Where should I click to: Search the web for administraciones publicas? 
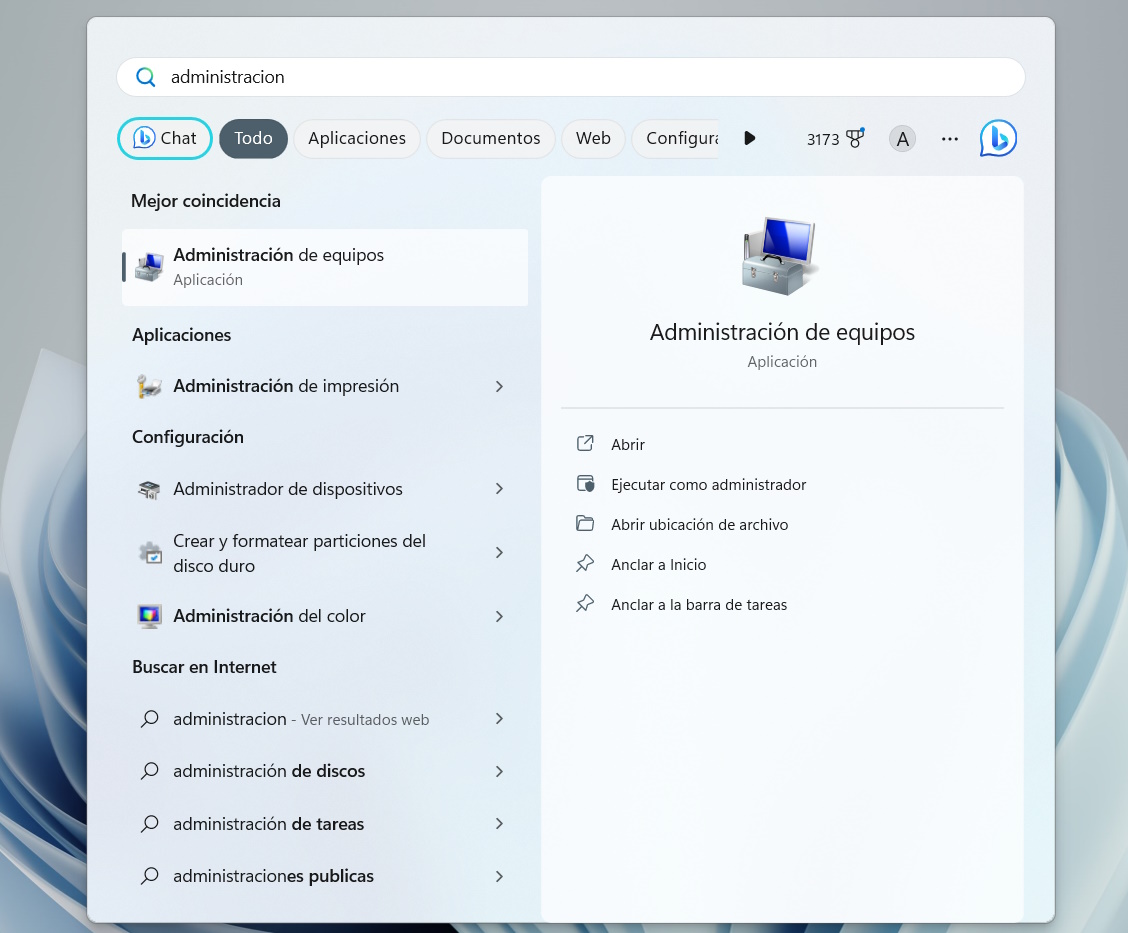[325, 876]
